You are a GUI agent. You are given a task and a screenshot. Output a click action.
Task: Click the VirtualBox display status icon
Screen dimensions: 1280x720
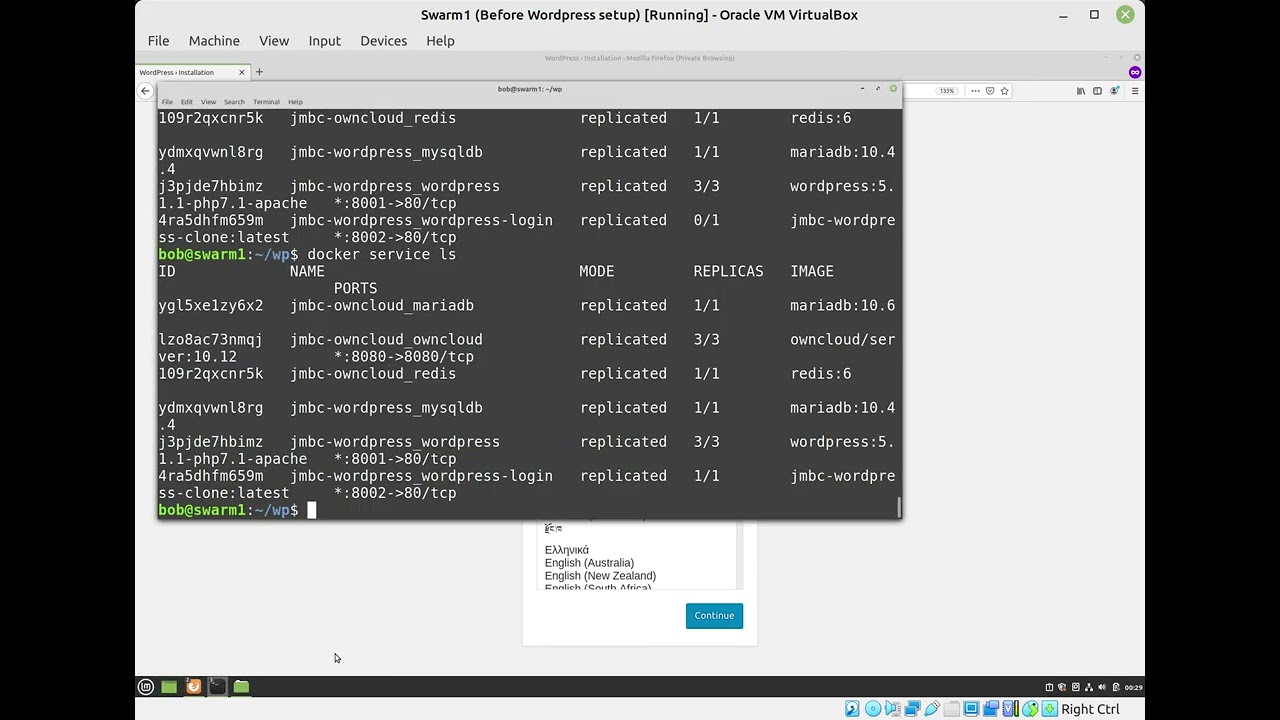point(971,709)
